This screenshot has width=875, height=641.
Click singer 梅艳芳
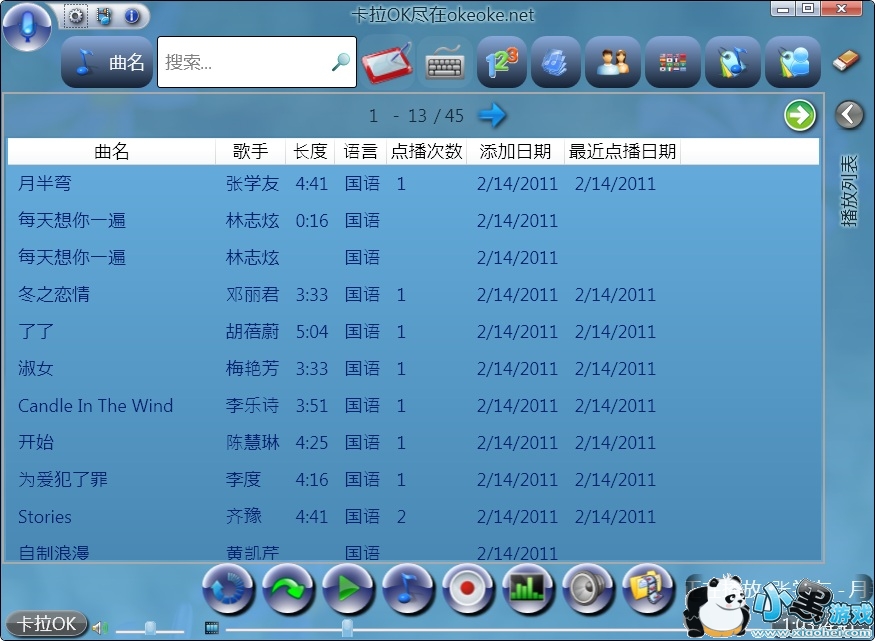coord(252,368)
